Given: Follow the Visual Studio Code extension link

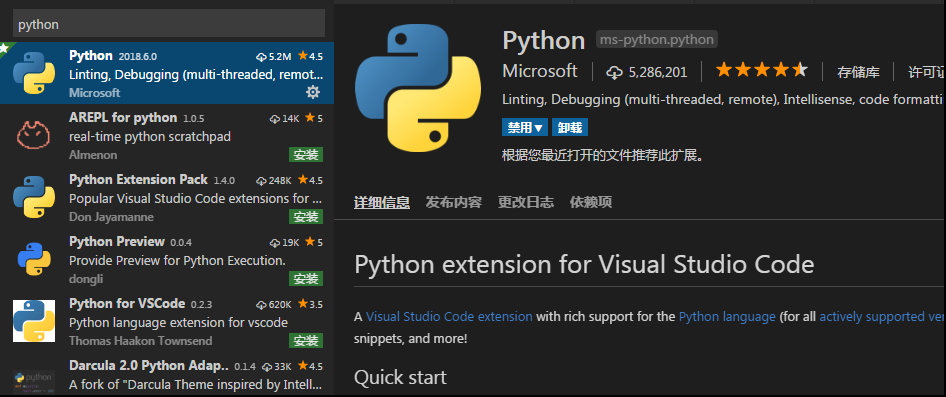Looking at the screenshot, I should click(449, 317).
